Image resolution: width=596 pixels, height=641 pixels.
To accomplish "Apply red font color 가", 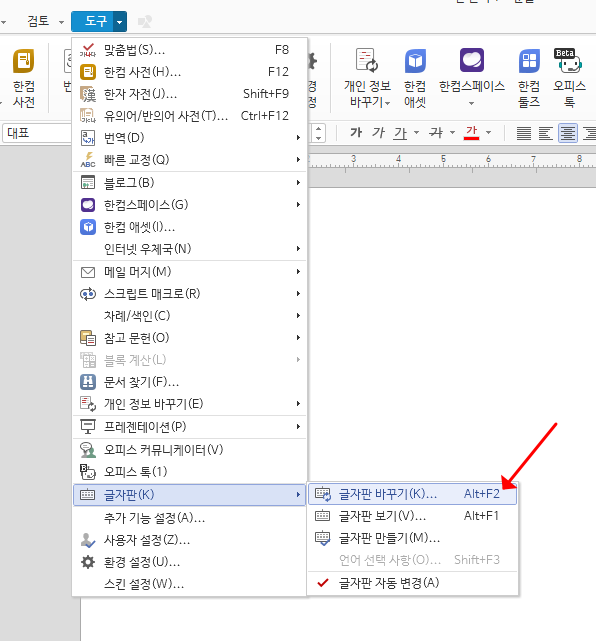I will 471,132.
